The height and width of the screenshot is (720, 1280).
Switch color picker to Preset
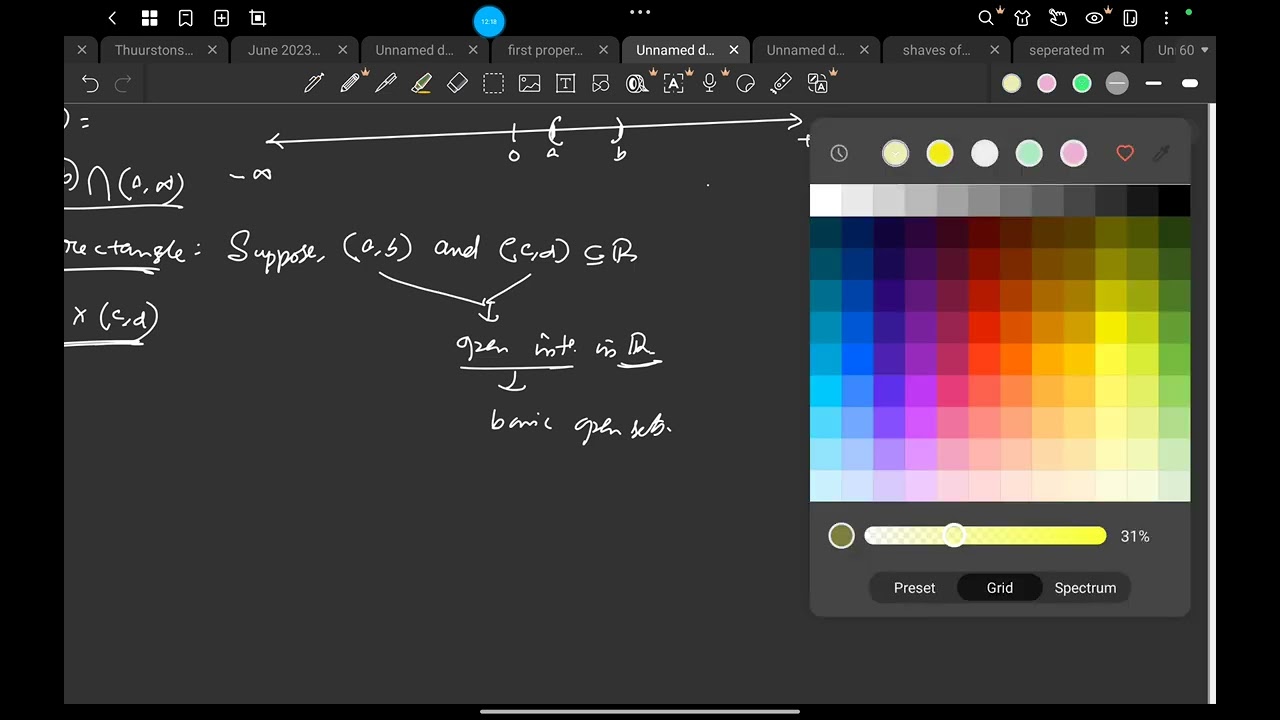click(x=914, y=588)
